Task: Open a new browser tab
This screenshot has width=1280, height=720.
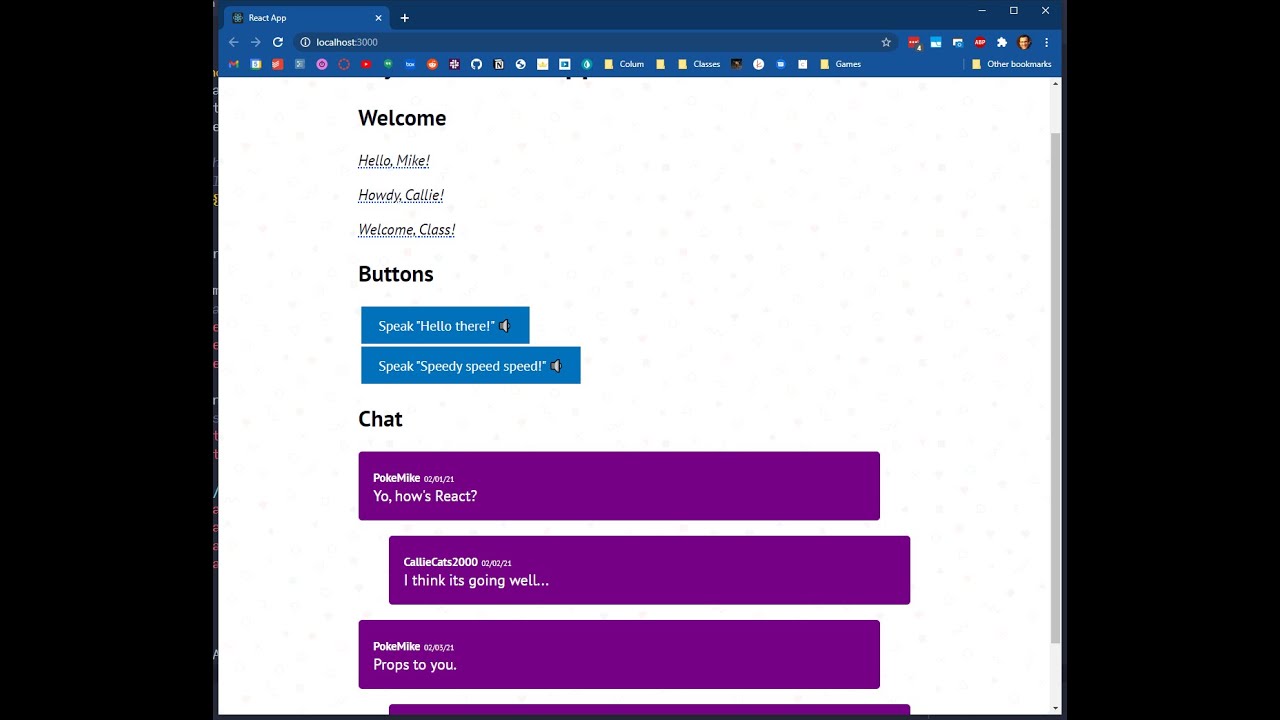Action: pyautogui.click(x=404, y=18)
